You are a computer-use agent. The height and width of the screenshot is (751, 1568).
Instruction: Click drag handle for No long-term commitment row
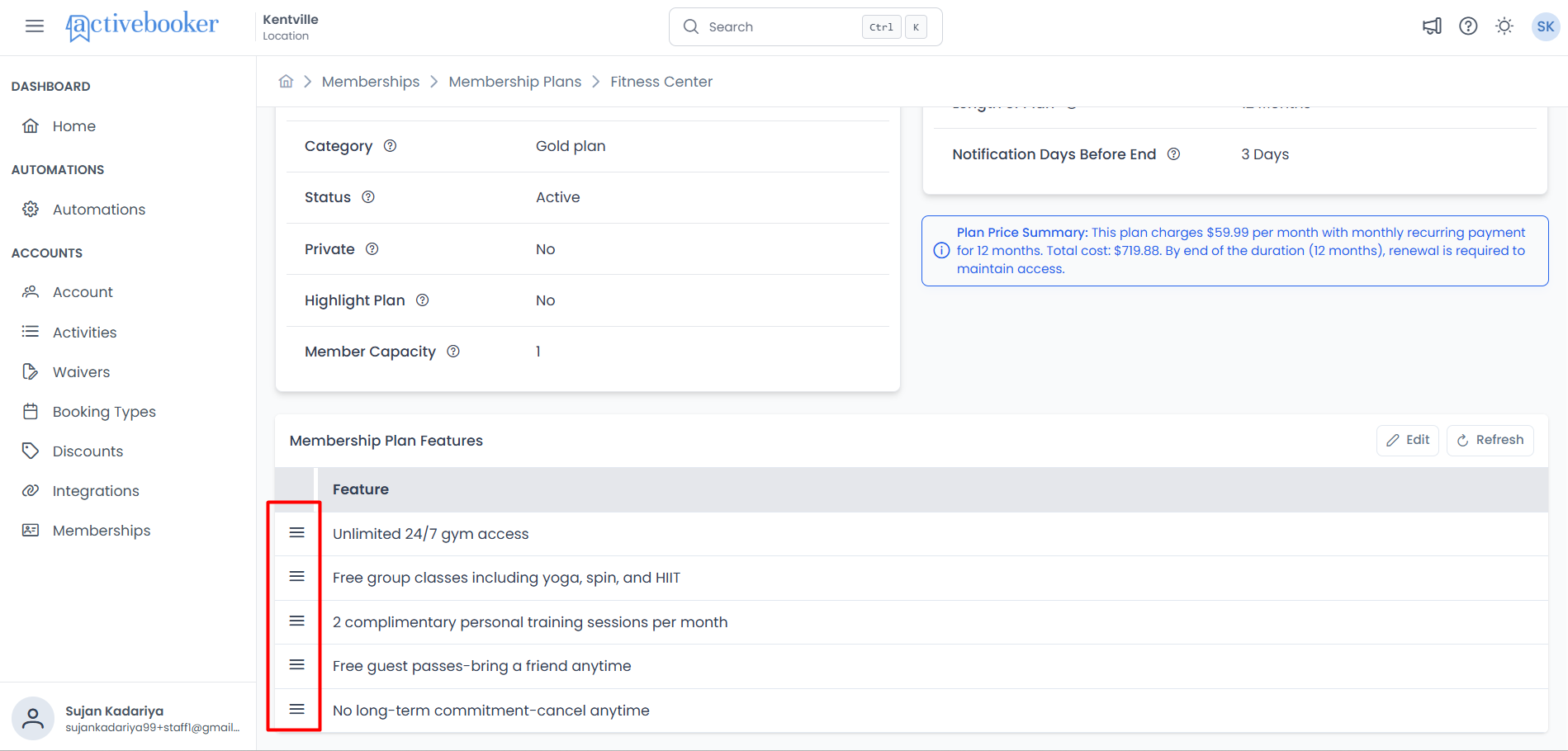tap(297, 710)
